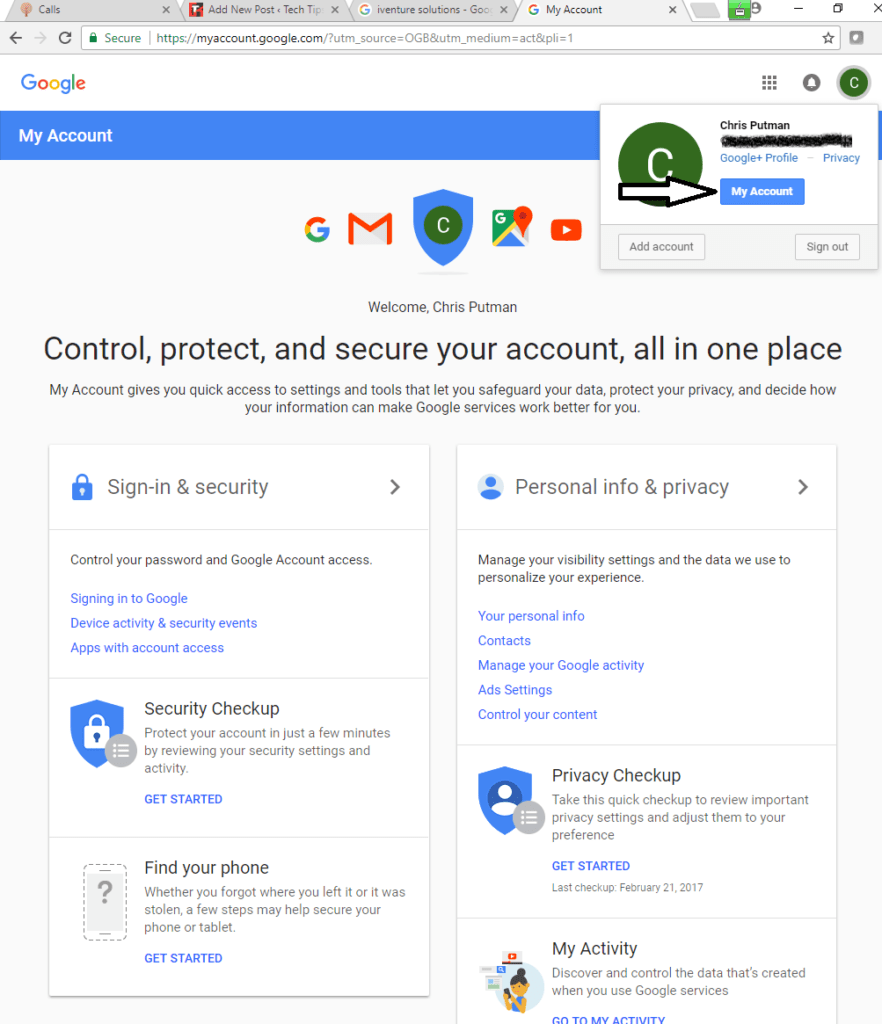The width and height of the screenshot is (882, 1024).
Task: Open the Ads Settings link
Action: point(514,689)
